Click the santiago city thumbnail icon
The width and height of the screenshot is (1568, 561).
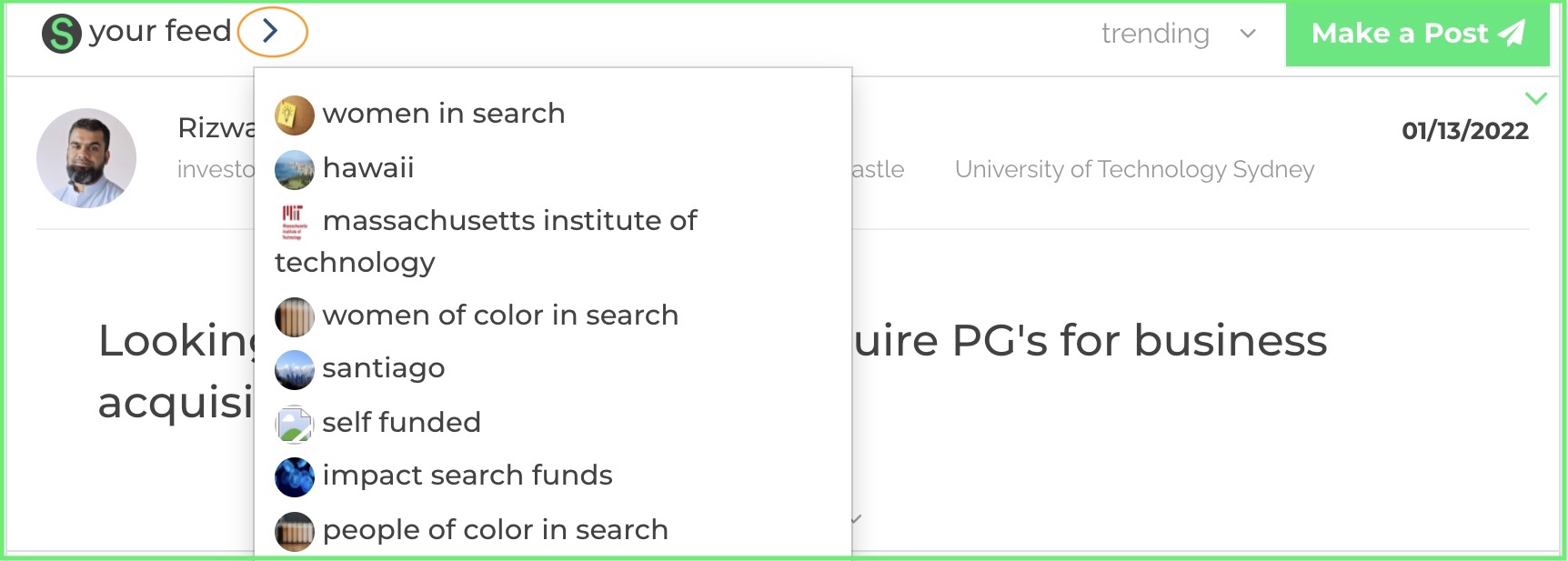tap(294, 370)
